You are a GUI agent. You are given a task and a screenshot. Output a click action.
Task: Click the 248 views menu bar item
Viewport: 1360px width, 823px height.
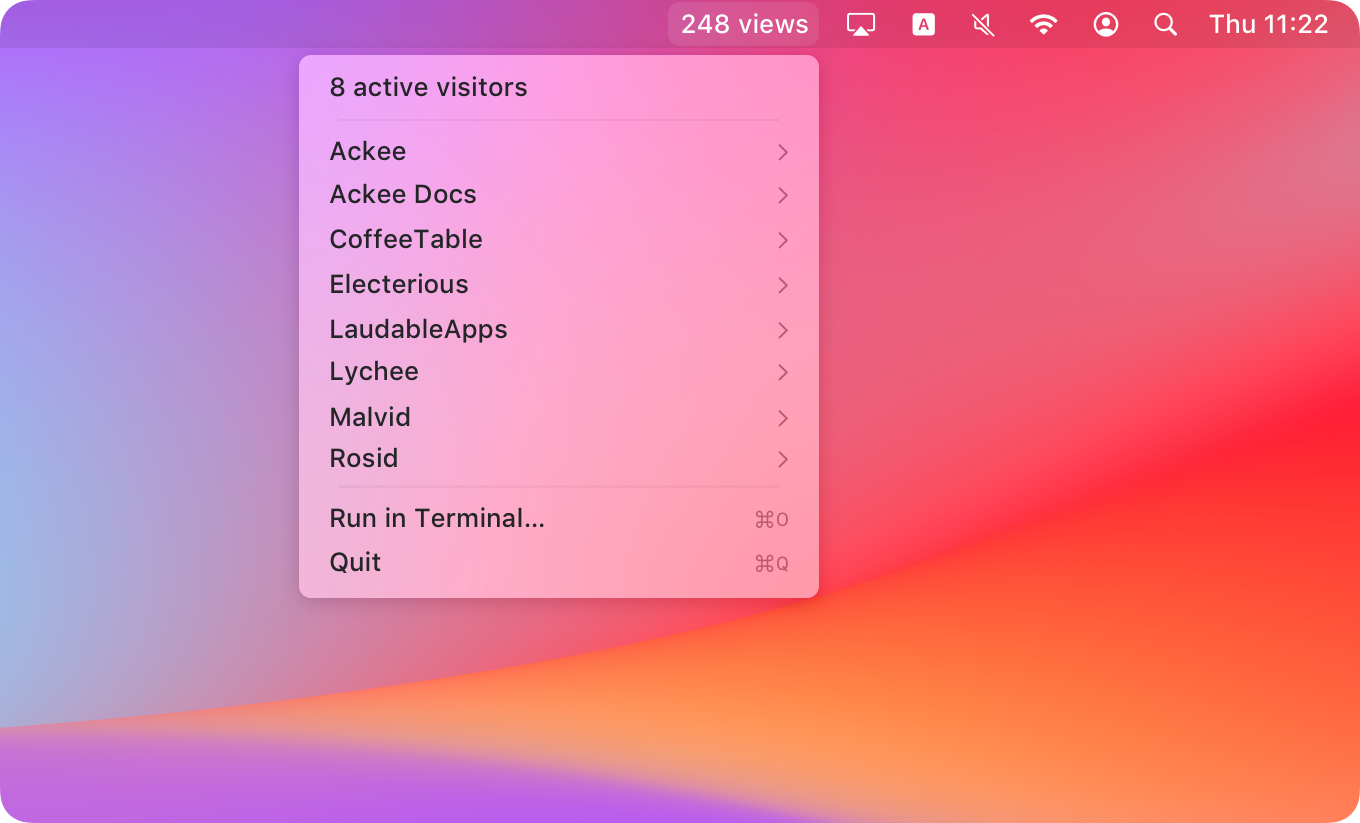pyautogui.click(x=744, y=24)
